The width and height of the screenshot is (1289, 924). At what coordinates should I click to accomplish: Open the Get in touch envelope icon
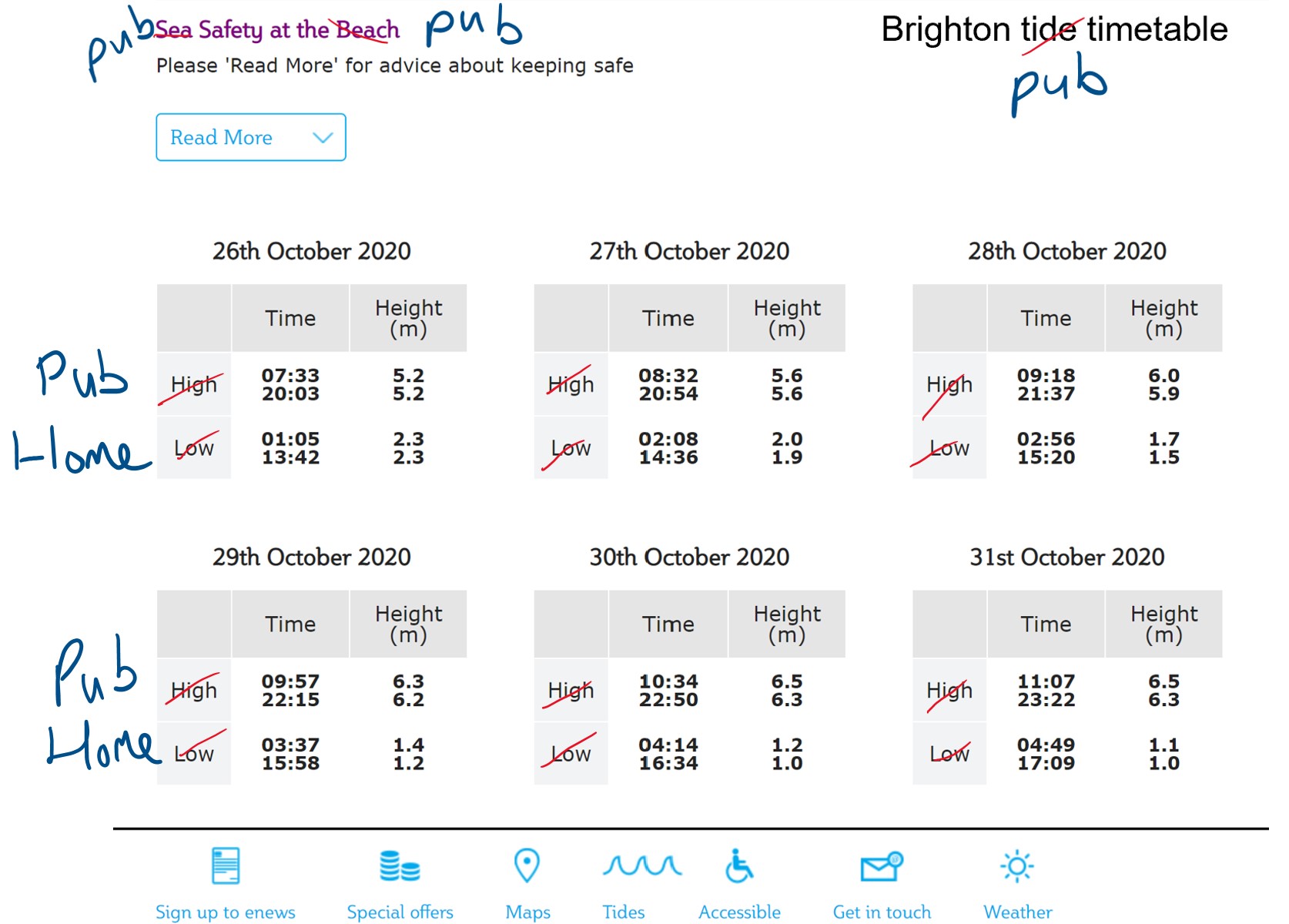click(882, 866)
